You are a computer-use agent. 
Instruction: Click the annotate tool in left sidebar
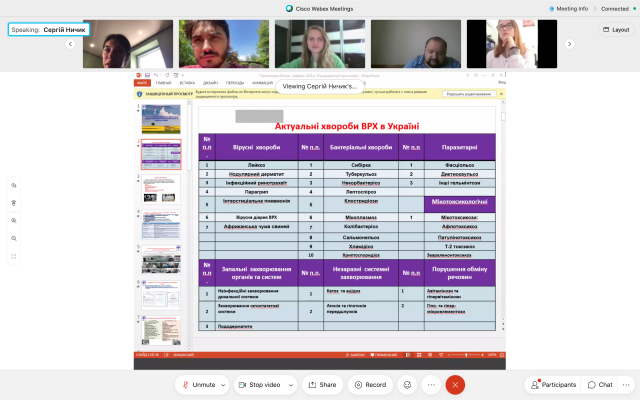click(13, 185)
